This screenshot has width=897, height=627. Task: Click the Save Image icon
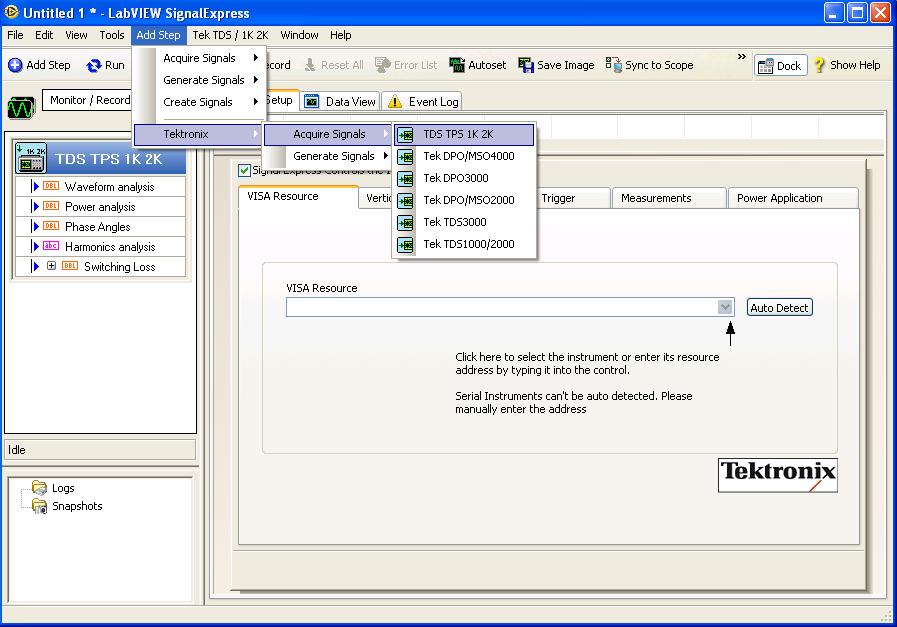pos(526,65)
